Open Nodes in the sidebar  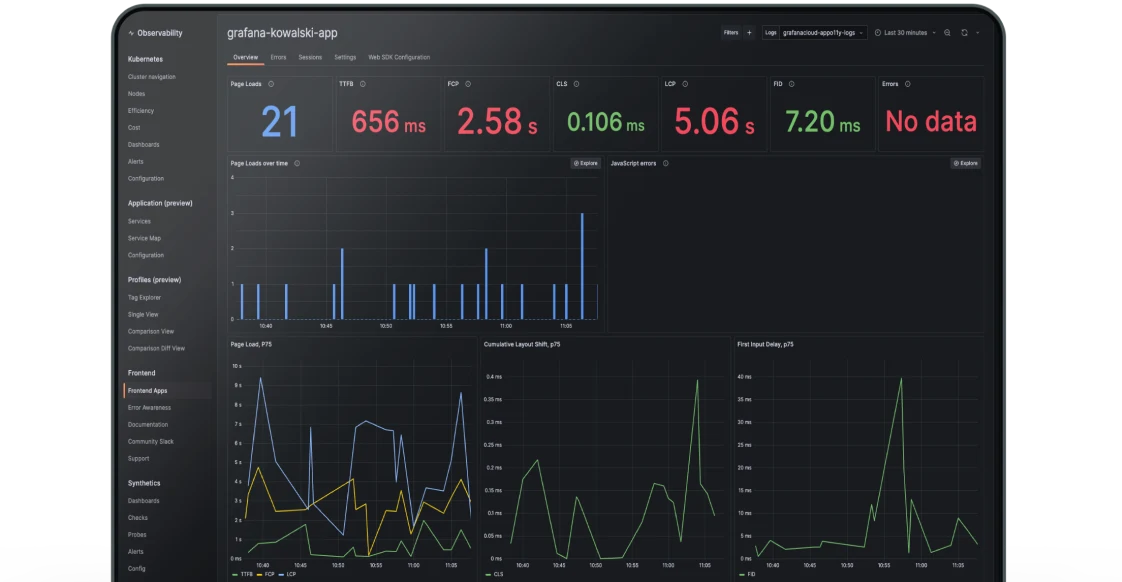coord(137,94)
